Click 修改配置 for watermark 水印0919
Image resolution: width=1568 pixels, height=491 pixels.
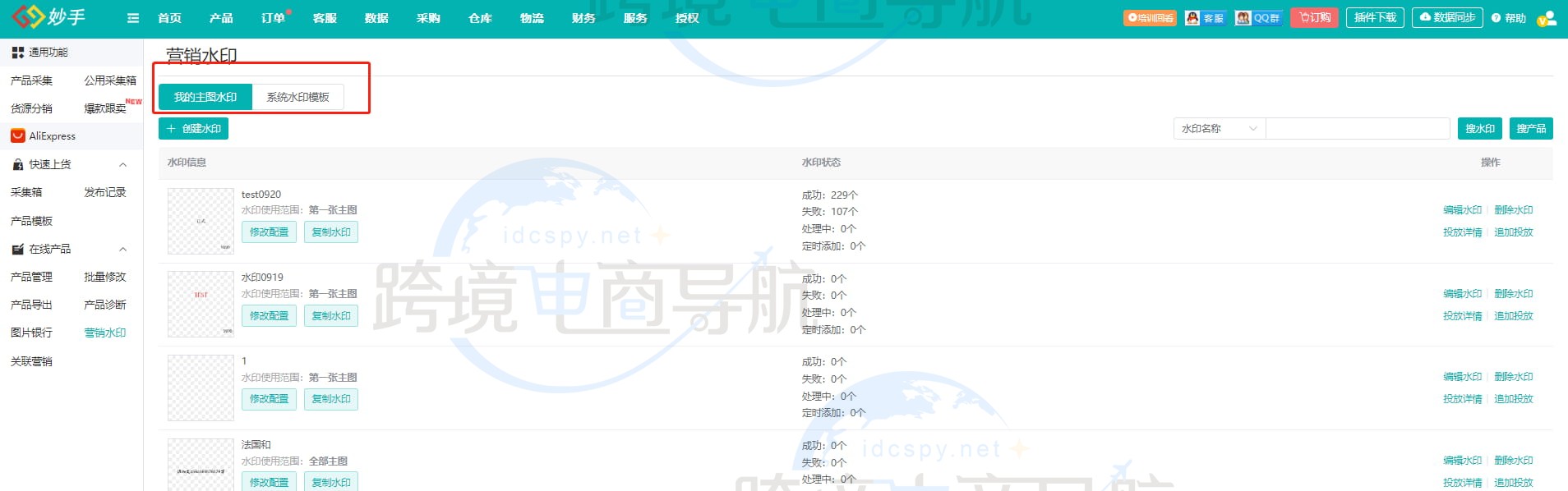tap(269, 316)
